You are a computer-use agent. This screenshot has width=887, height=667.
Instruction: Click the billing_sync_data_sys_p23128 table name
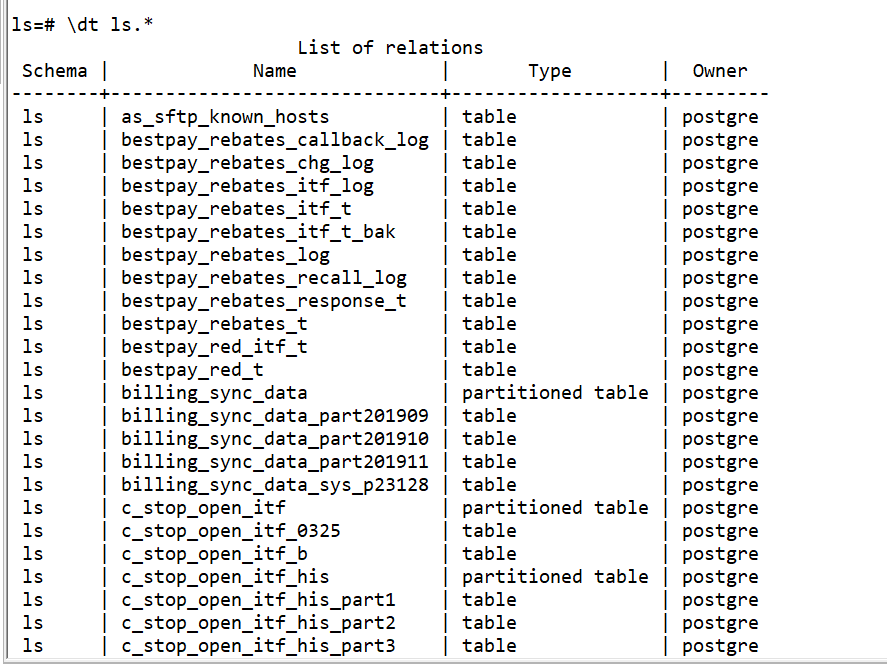pos(275,485)
